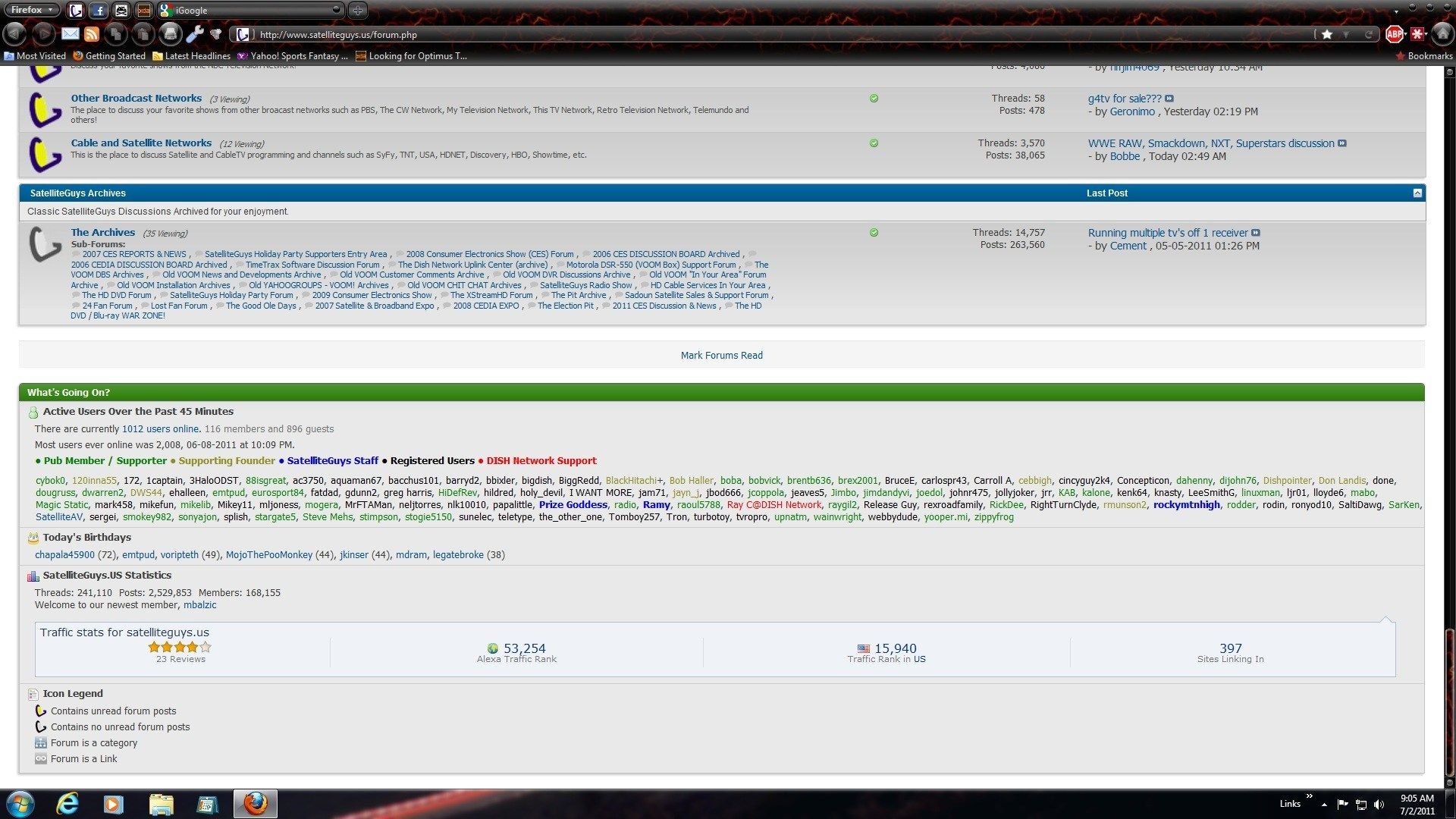Show hidden system tray icons
The height and width of the screenshot is (819, 1456).
tap(1324, 804)
